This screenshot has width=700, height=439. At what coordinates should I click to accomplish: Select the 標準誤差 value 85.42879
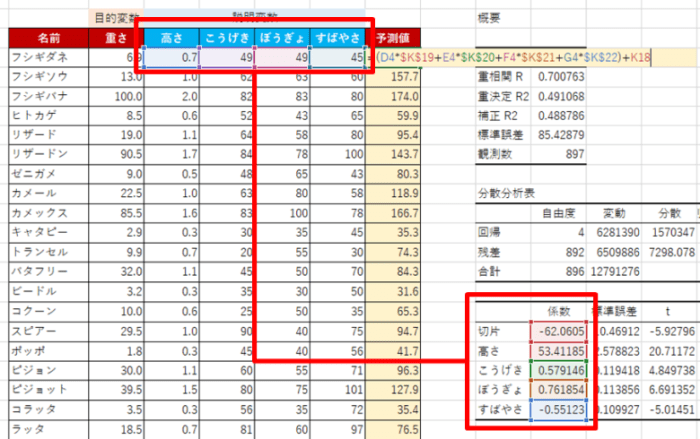(558, 134)
